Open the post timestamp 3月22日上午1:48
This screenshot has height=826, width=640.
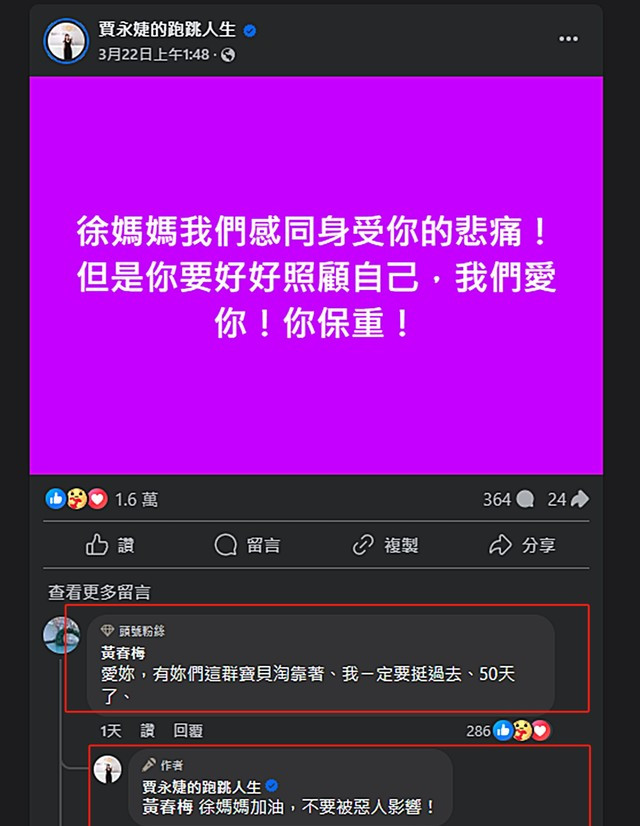(x=154, y=54)
